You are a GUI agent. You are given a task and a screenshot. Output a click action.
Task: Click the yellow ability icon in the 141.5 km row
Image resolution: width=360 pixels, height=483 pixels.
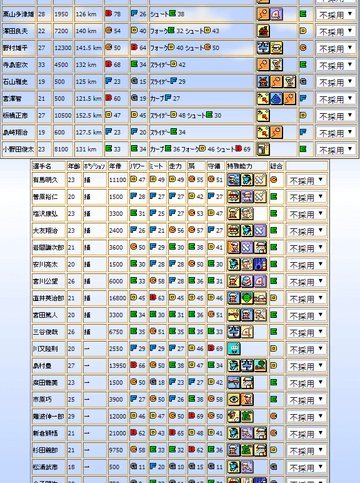pos(276,48)
